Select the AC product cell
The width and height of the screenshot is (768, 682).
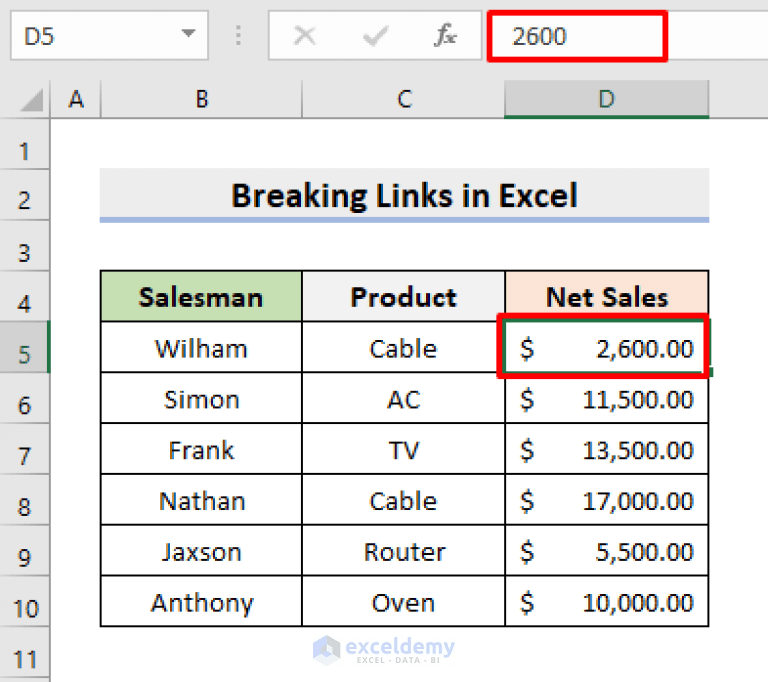coord(404,399)
